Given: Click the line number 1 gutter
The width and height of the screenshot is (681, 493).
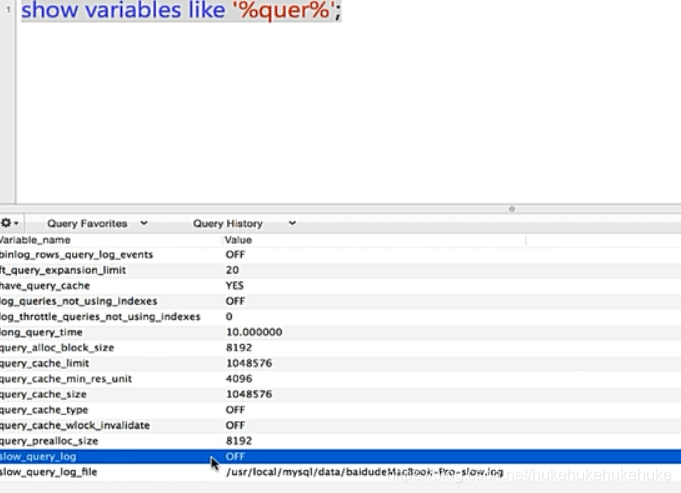Looking at the screenshot, I should pos(8,10).
